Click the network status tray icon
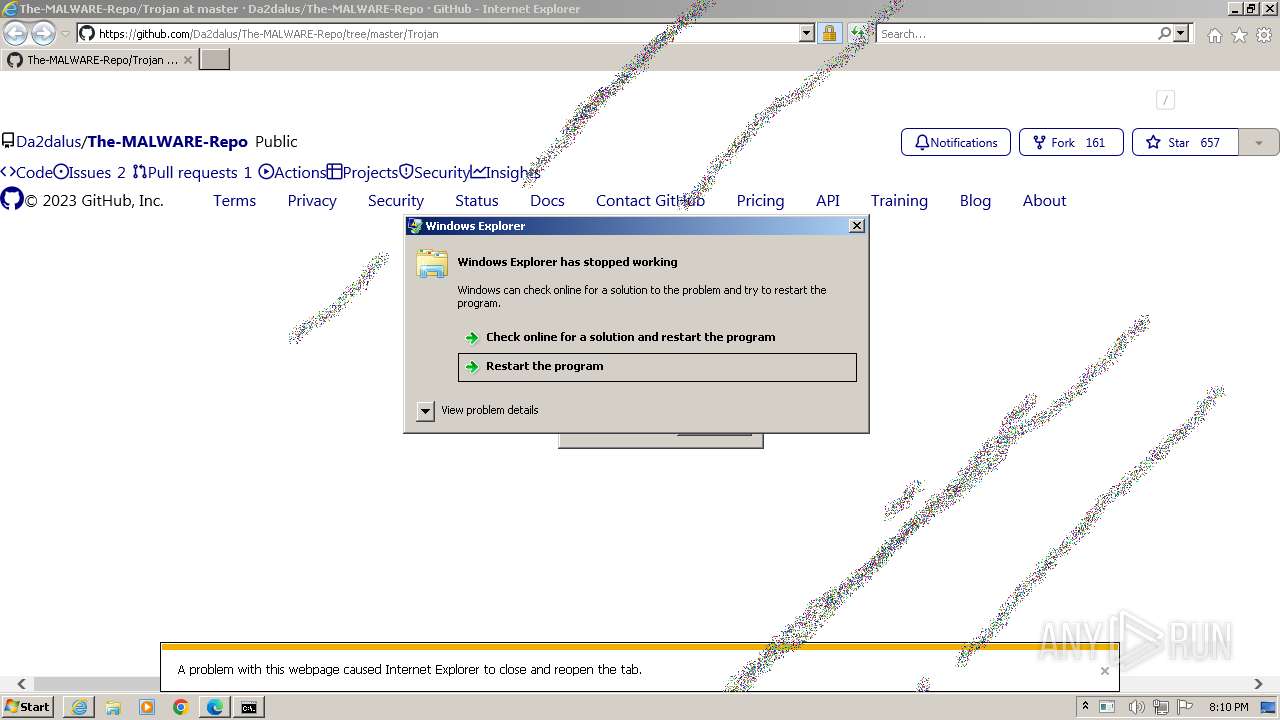 (1163, 707)
